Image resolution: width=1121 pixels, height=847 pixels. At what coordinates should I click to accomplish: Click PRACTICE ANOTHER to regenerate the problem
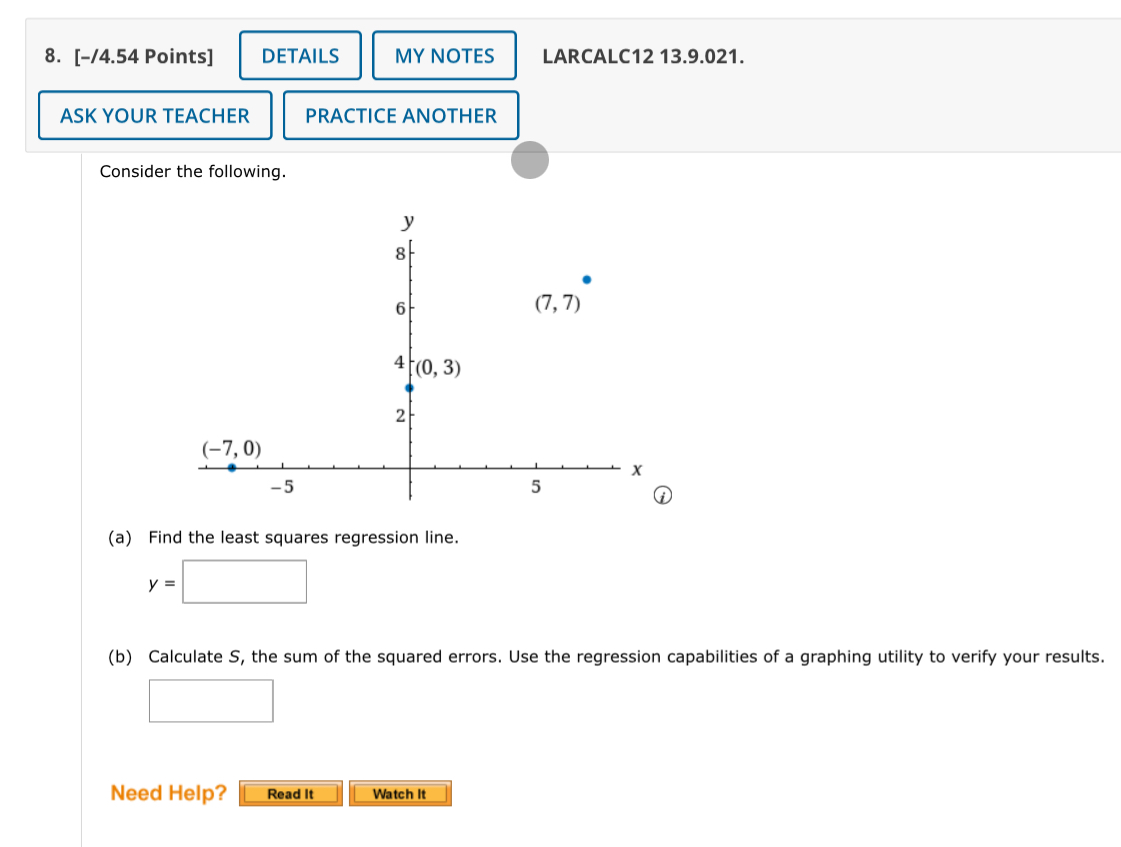401,115
